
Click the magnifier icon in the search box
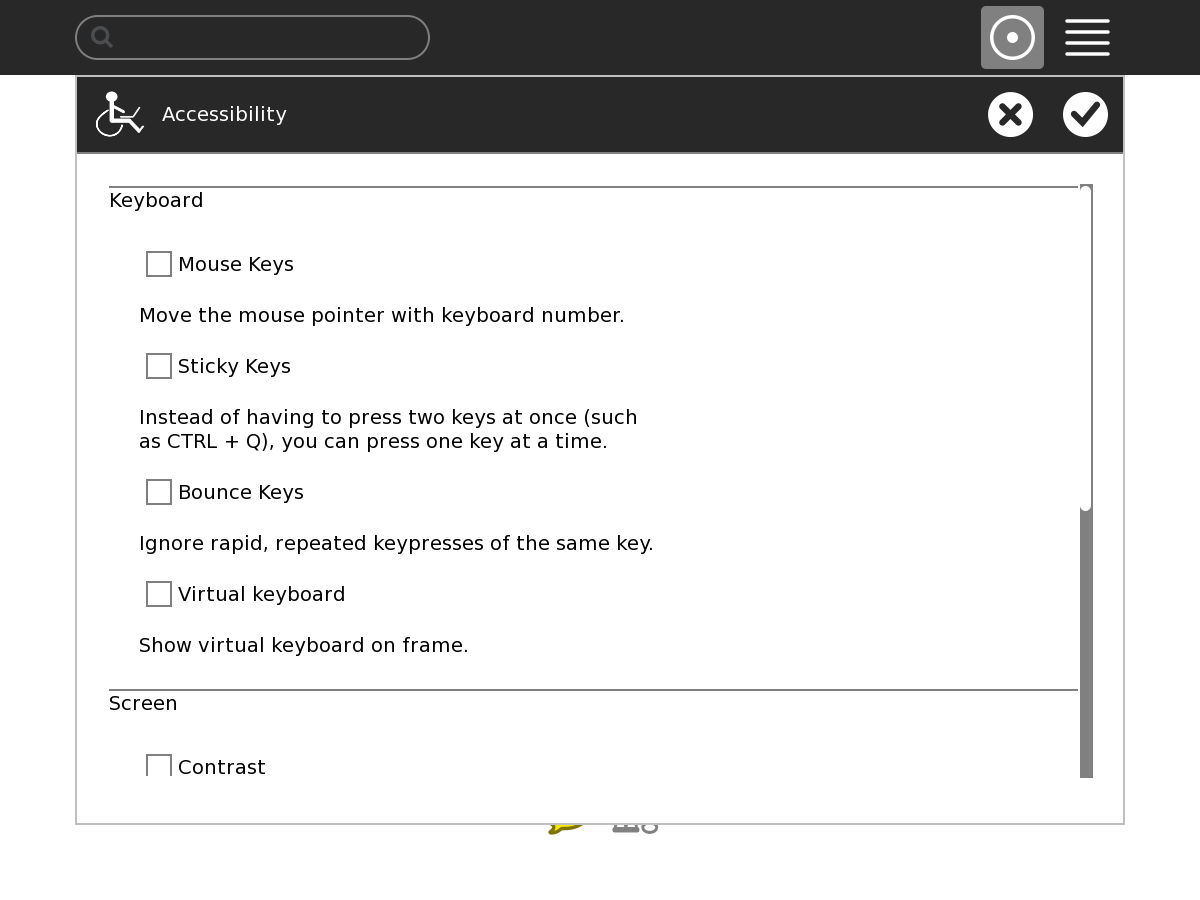tap(102, 38)
